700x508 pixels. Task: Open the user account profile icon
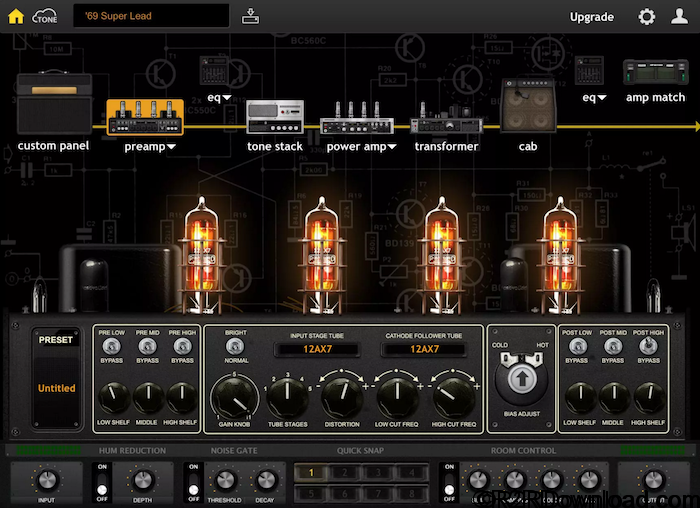(679, 16)
